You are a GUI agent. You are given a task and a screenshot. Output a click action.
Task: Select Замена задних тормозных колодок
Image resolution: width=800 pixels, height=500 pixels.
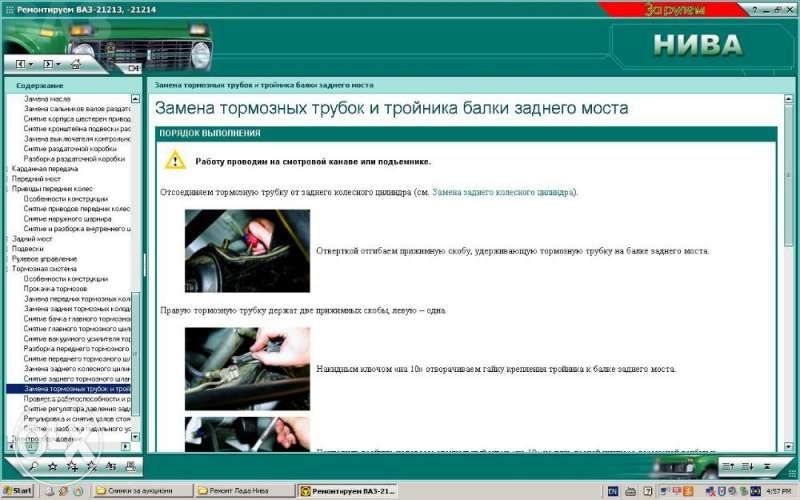point(77,309)
